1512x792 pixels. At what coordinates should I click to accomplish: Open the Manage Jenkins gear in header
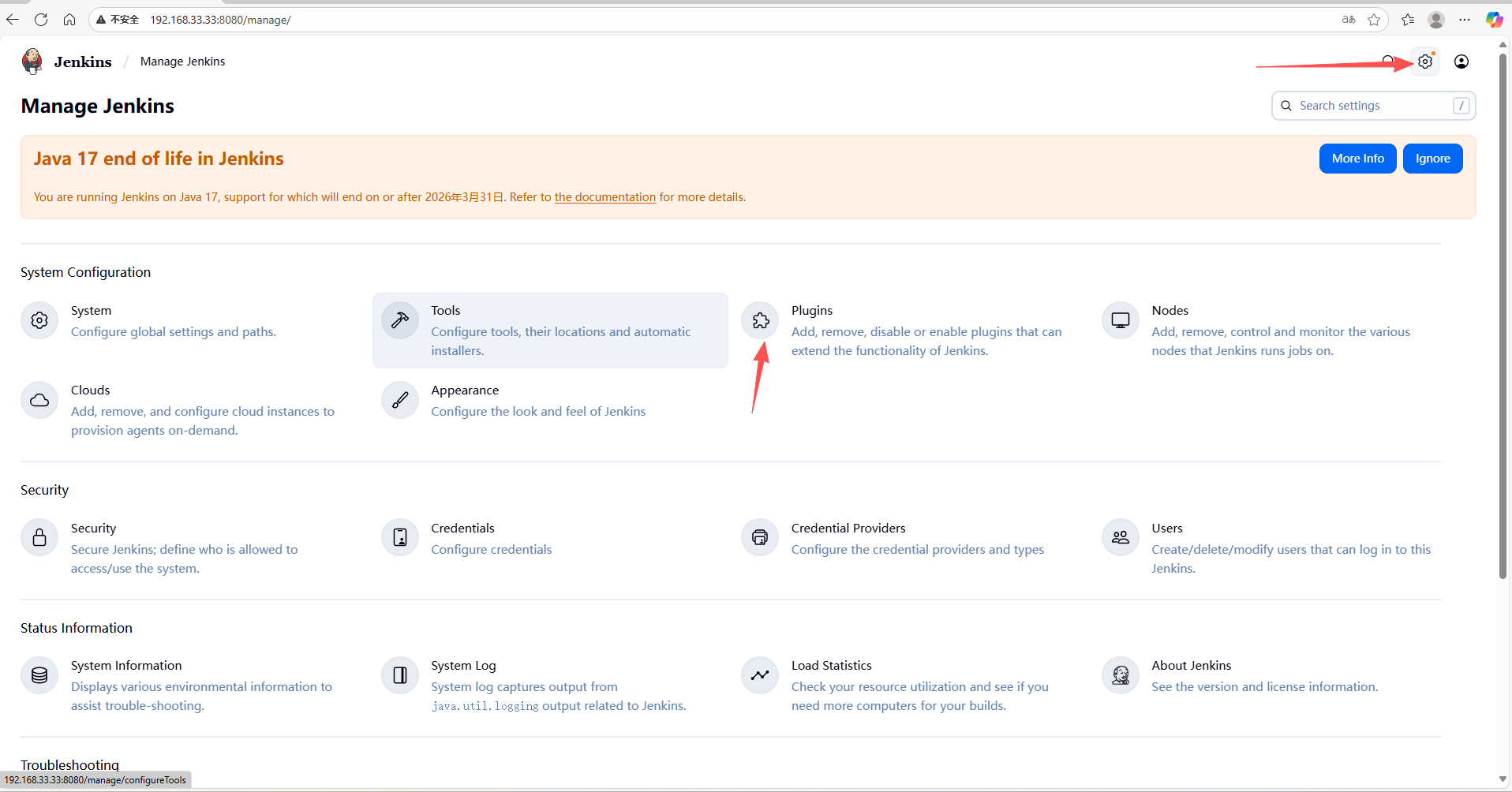click(x=1425, y=62)
